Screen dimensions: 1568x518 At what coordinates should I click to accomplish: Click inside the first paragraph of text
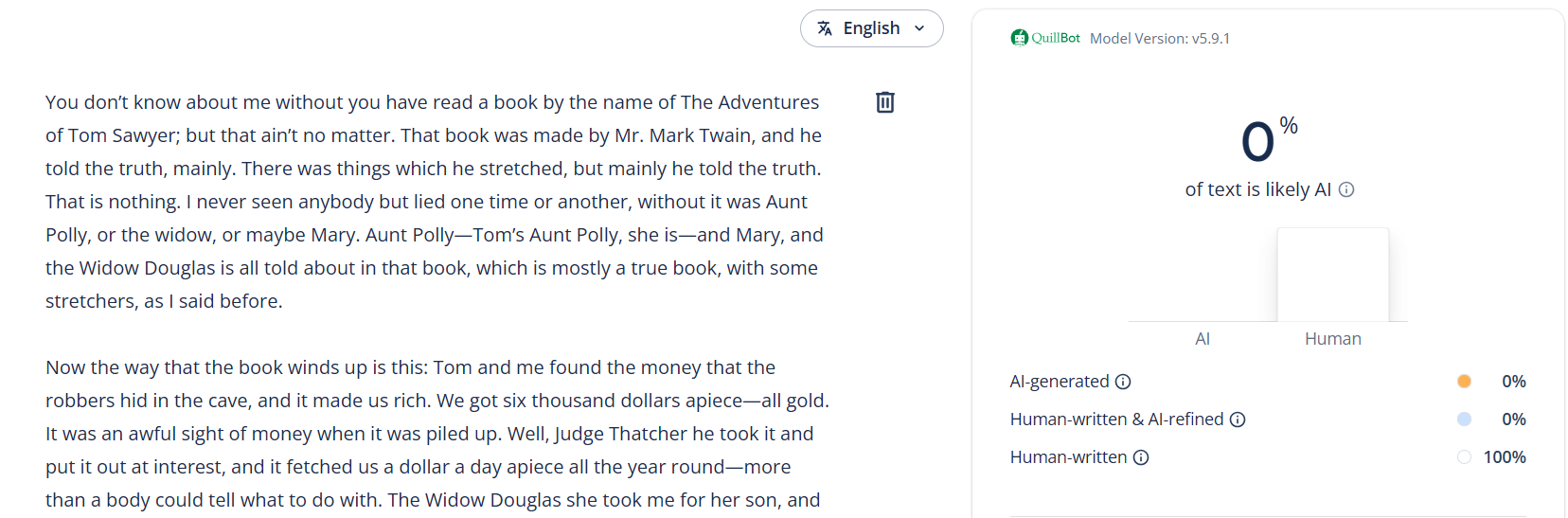436,202
